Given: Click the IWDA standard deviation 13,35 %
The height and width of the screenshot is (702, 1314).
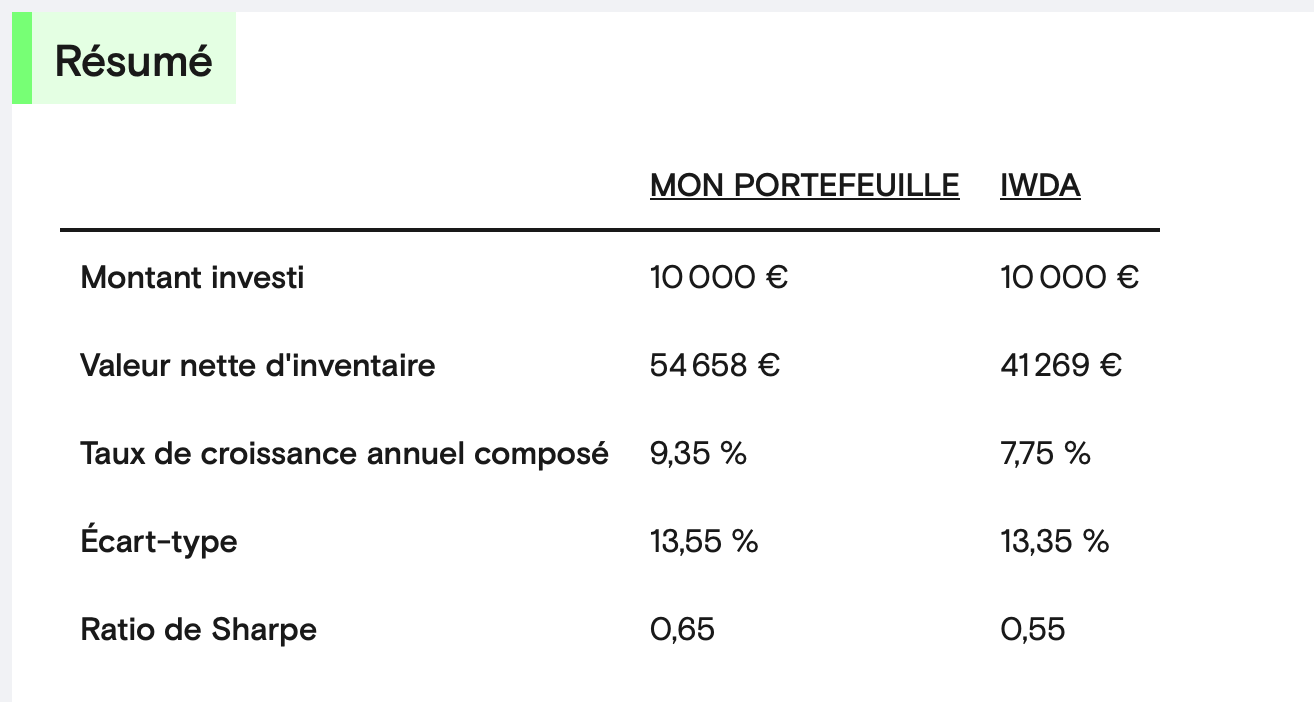Looking at the screenshot, I should pyautogui.click(x=1055, y=541).
